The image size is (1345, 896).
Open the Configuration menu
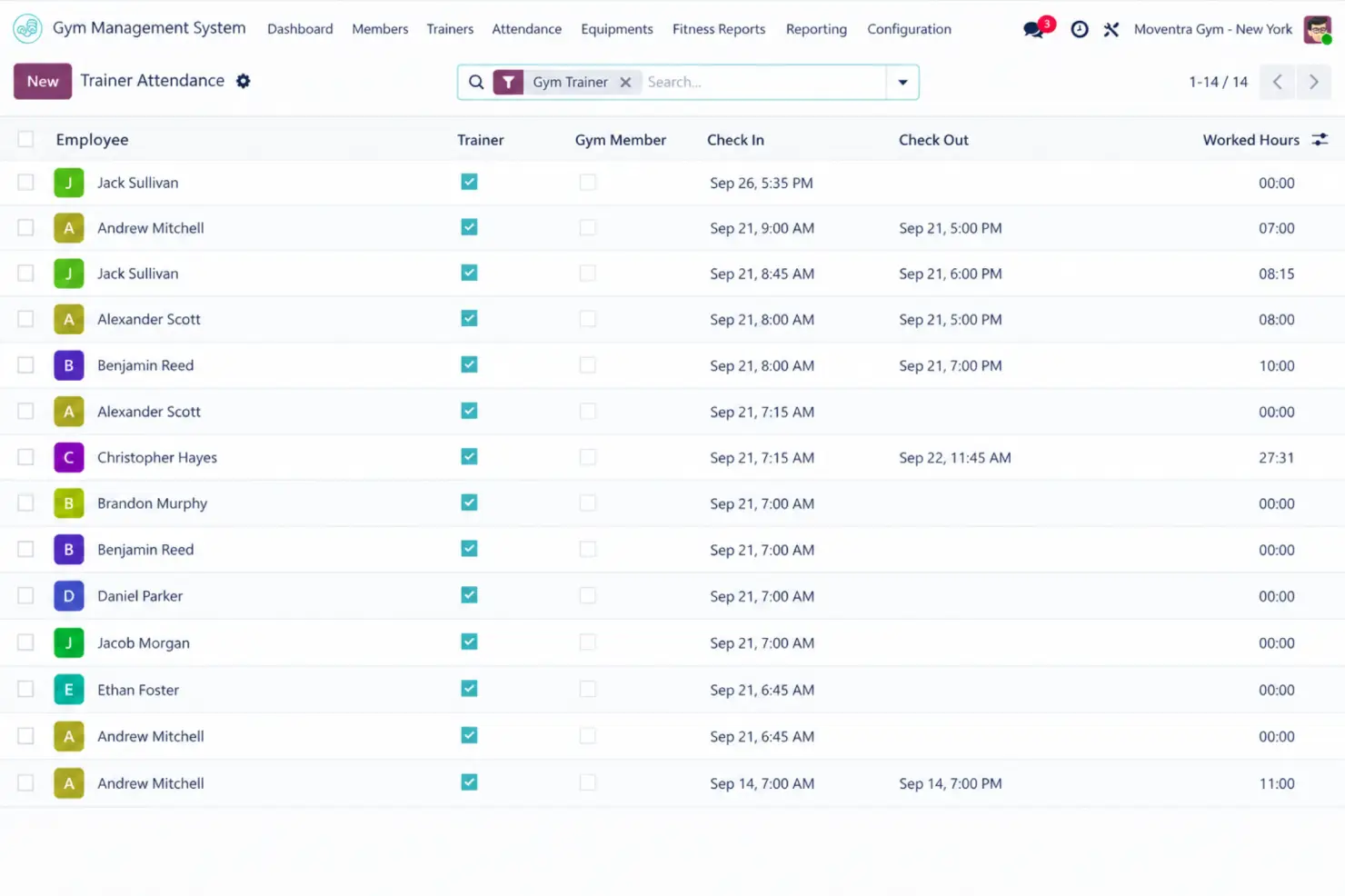[x=909, y=29]
